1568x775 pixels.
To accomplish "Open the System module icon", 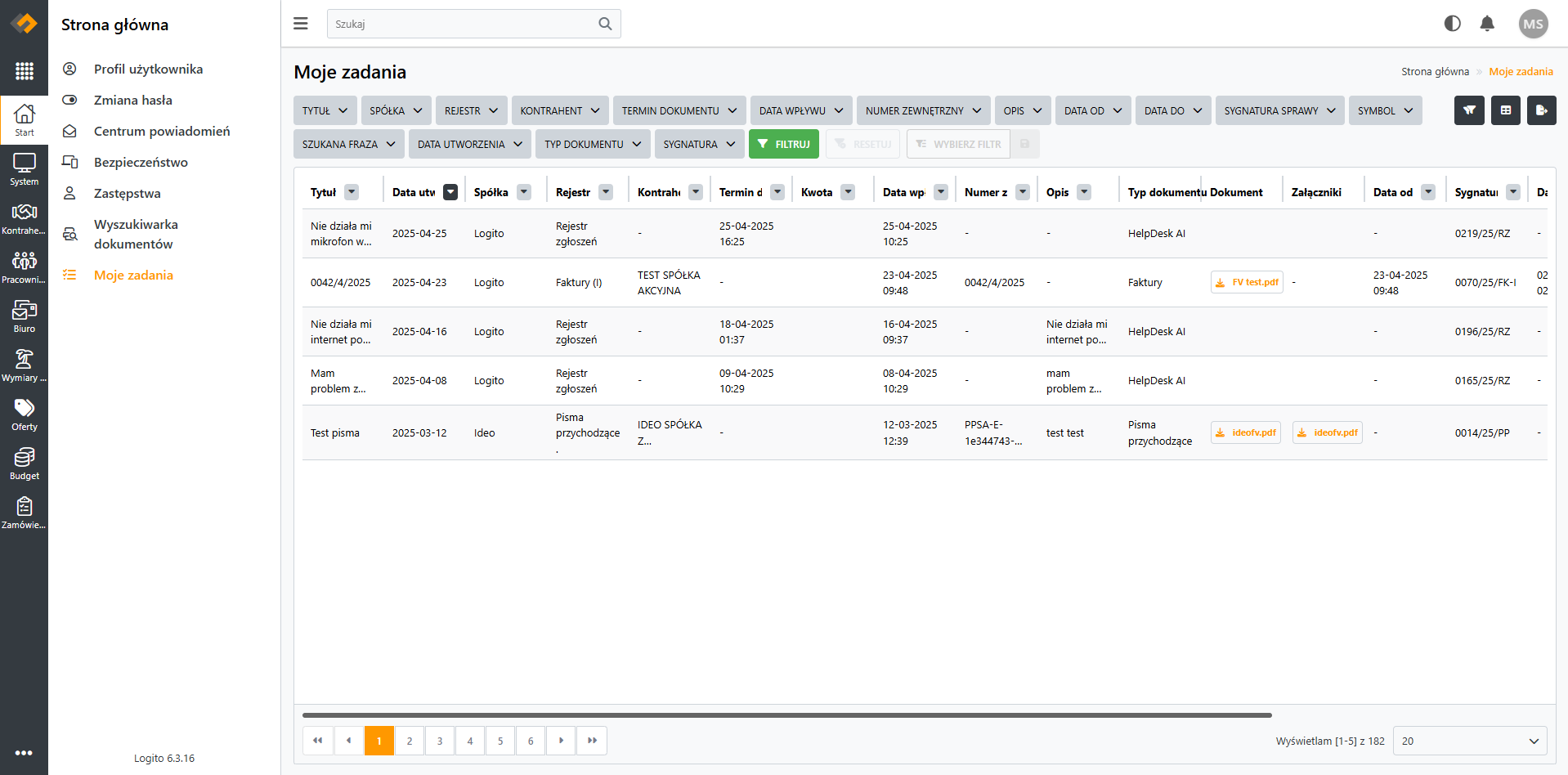I will 25,169.
